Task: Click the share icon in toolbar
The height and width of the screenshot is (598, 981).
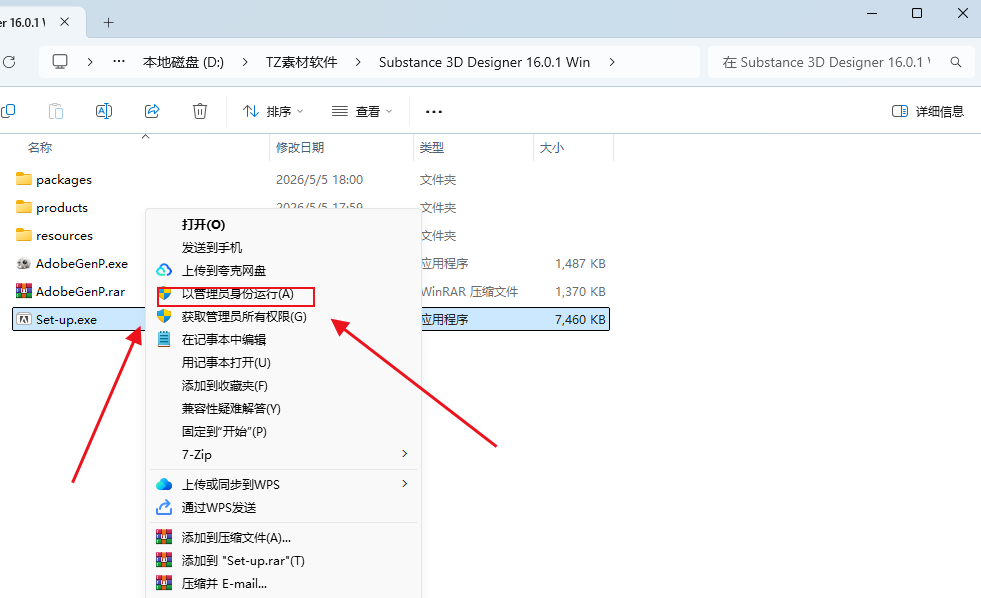Action: point(152,111)
